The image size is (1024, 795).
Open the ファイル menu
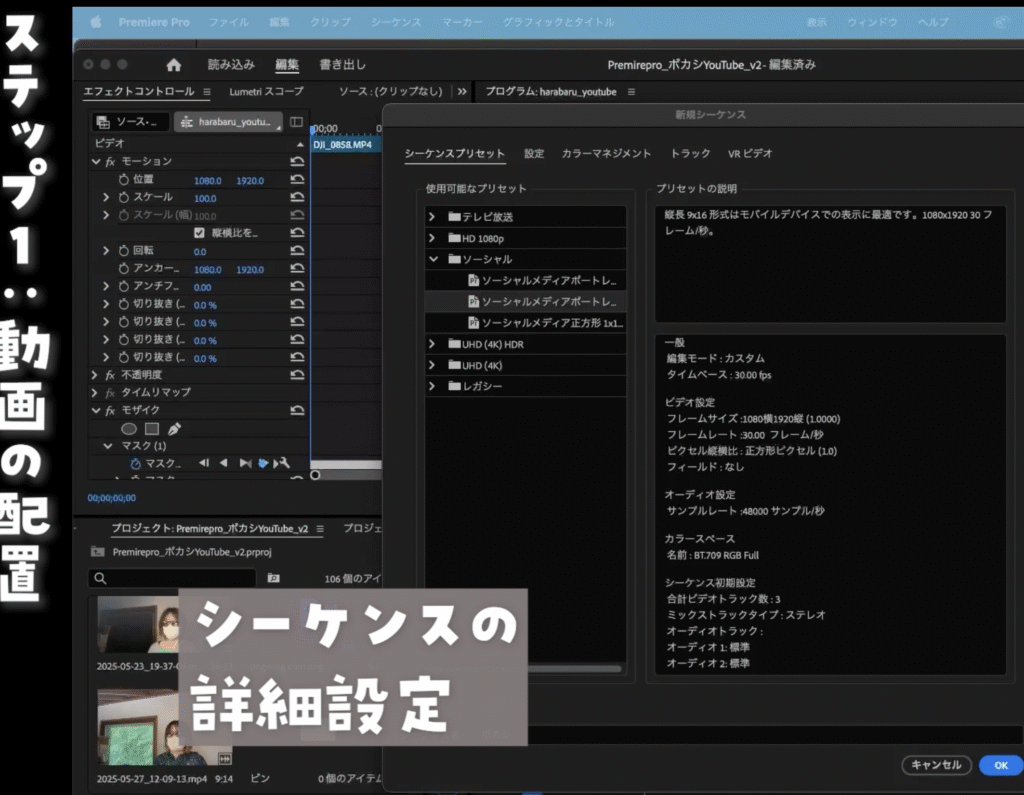click(229, 22)
